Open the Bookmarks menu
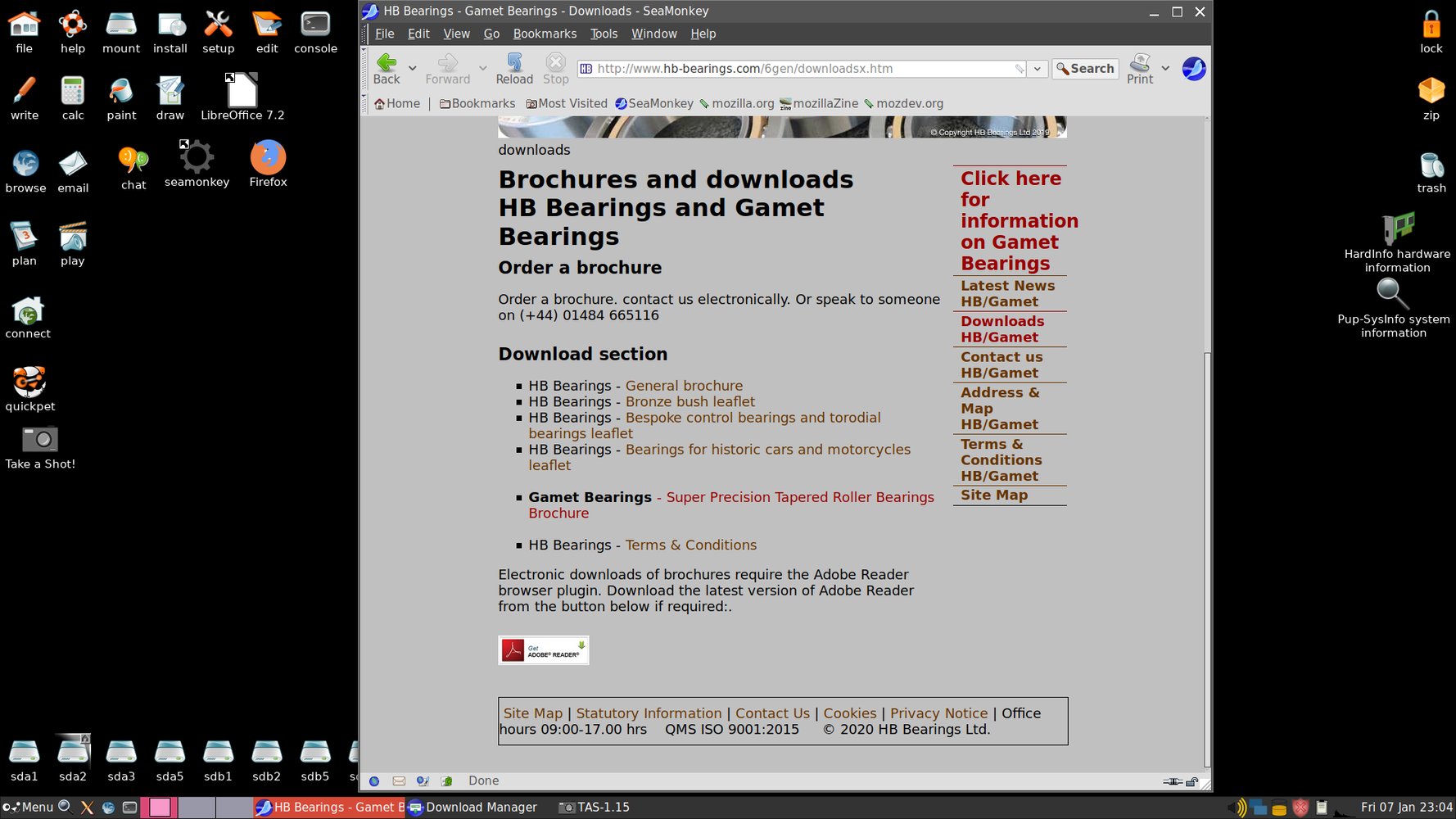The height and width of the screenshot is (819, 1456). point(545,34)
